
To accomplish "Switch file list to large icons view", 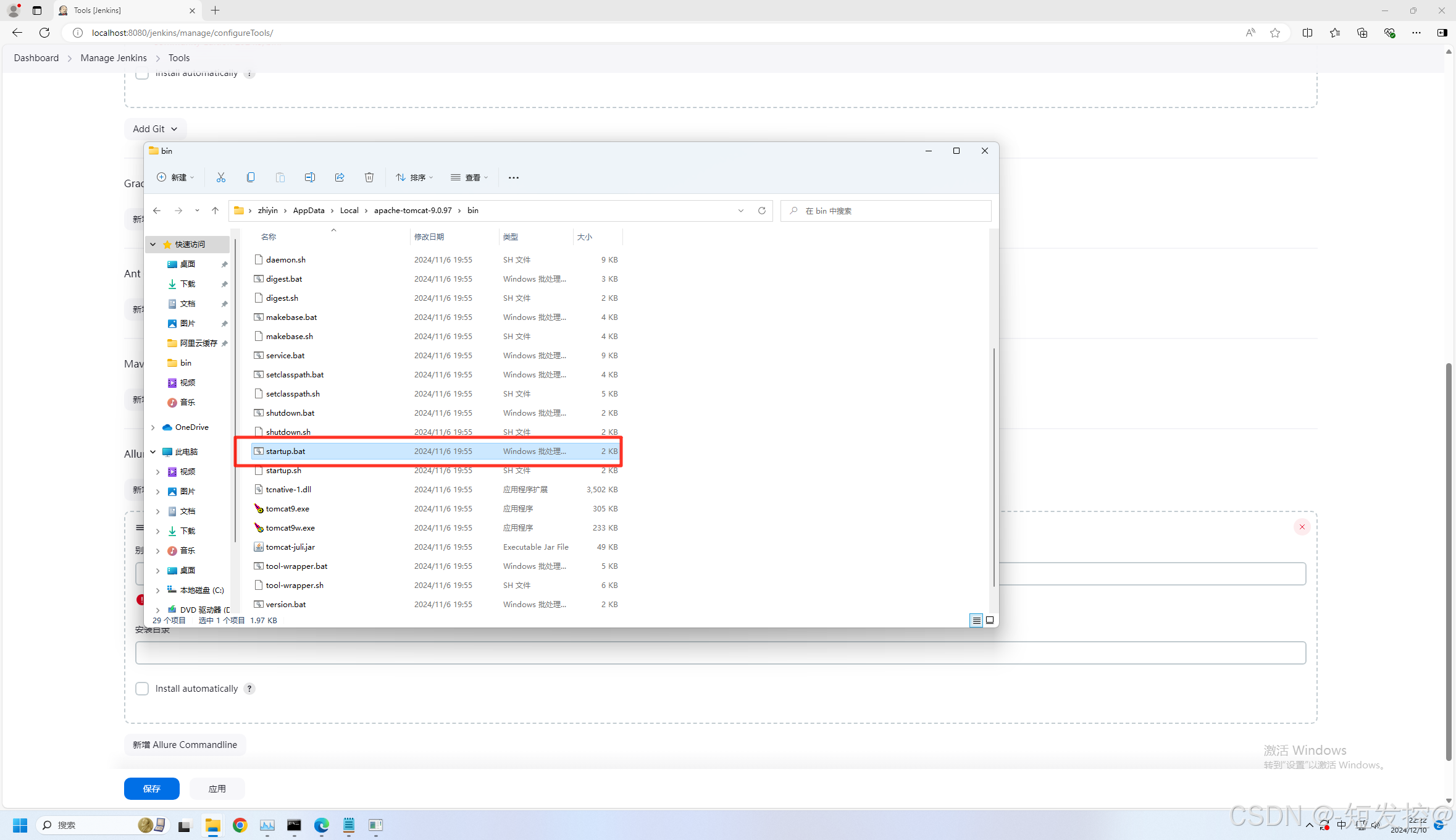I will pos(989,620).
